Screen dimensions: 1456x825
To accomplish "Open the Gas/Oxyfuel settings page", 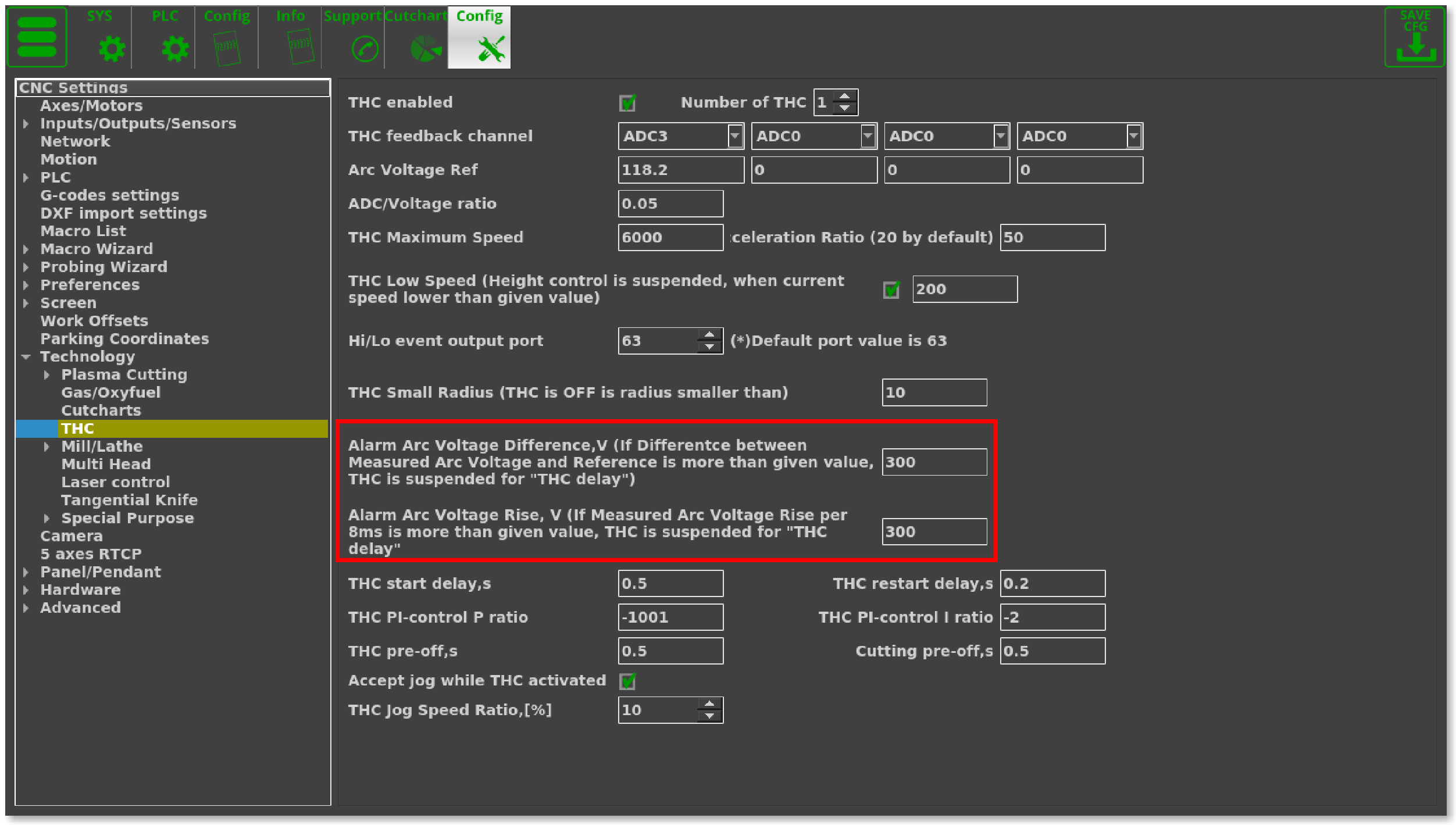I will click(110, 392).
